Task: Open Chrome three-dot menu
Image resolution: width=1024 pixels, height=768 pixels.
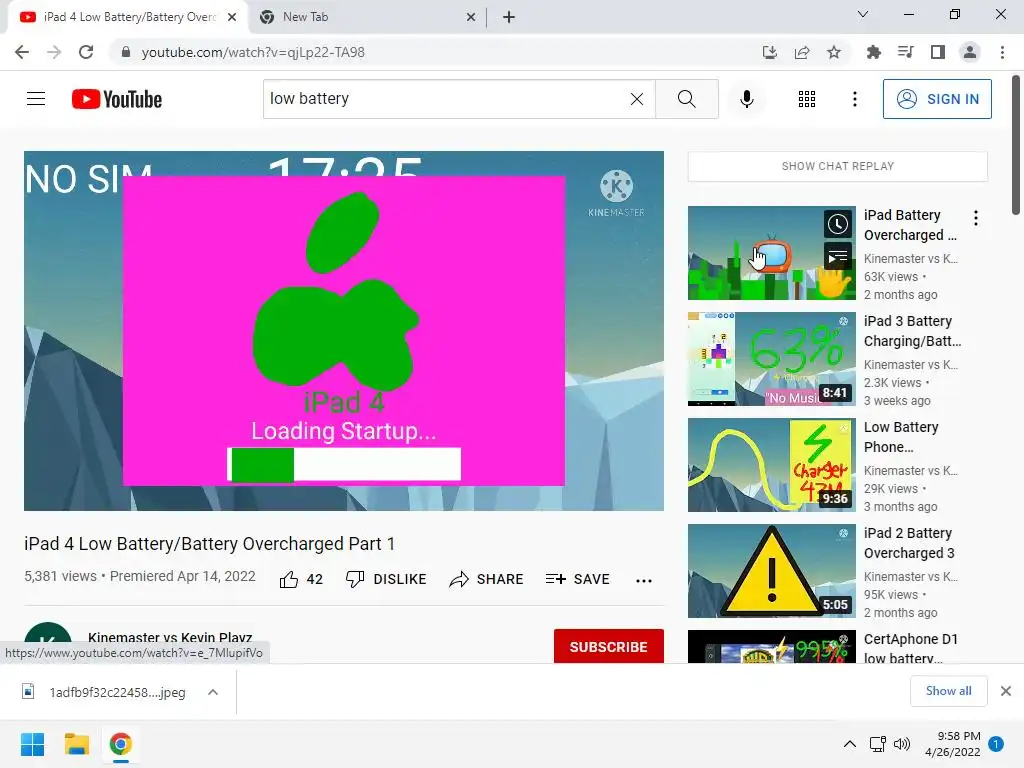Action: click(x=1002, y=52)
